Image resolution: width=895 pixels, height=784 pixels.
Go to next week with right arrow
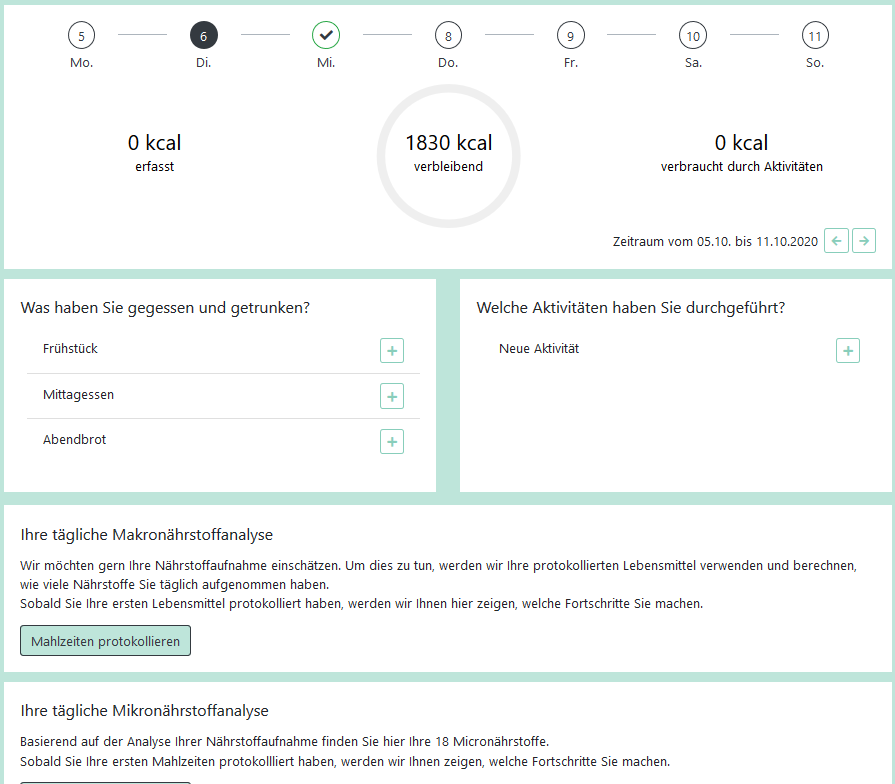coord(864,241)
